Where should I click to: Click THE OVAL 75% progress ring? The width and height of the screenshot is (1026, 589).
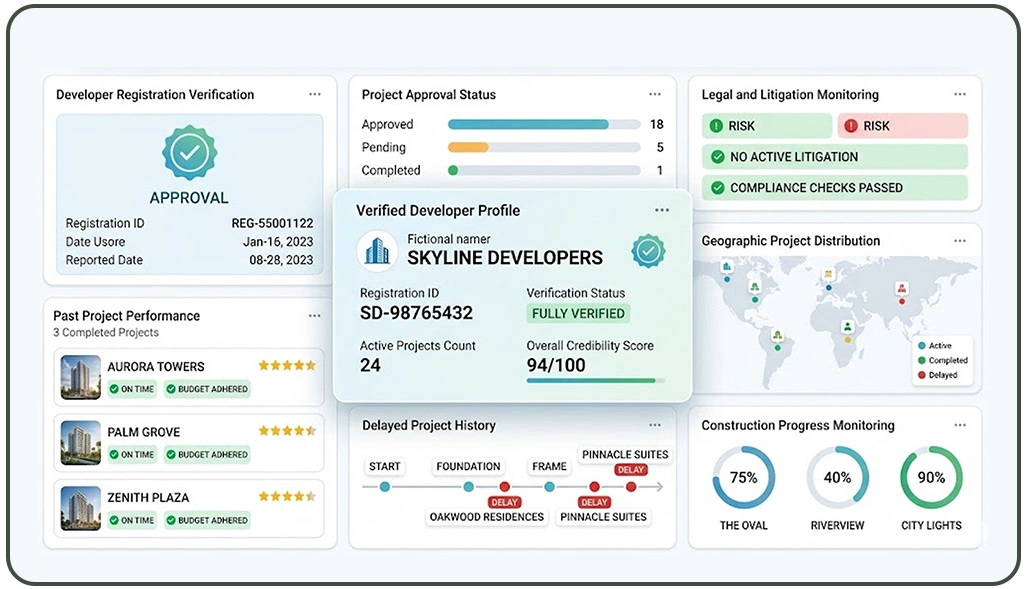(x=743, y=478)
